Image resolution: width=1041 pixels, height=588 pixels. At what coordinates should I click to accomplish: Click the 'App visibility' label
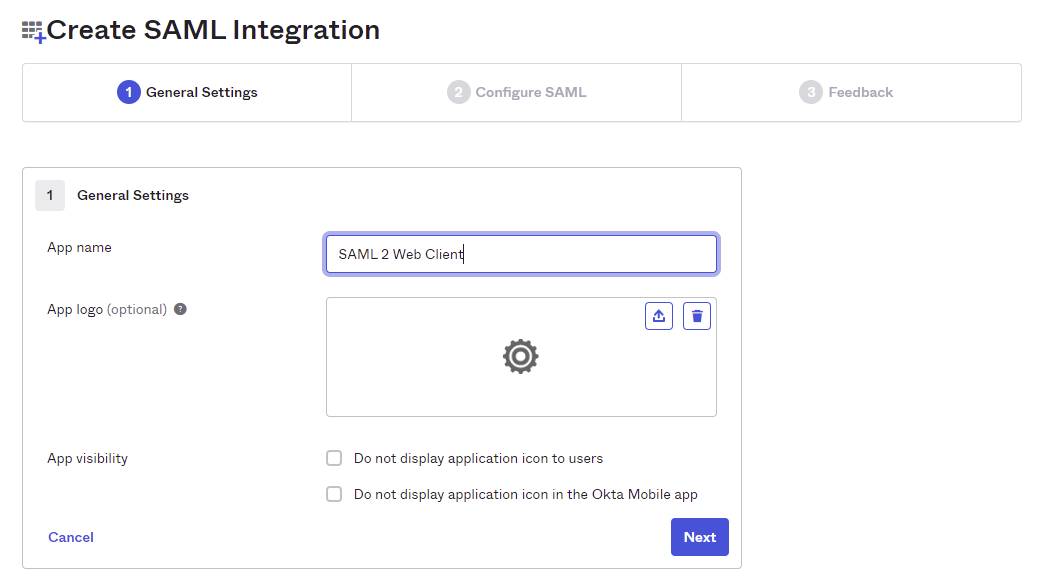[88, 458]
